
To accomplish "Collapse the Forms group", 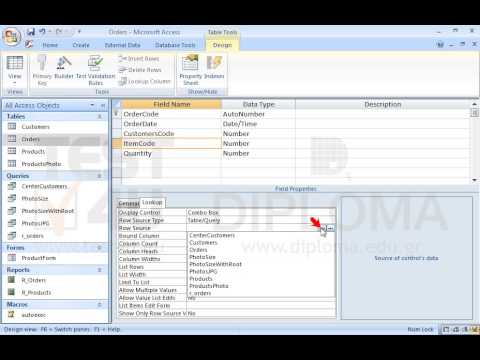I will [99, 248].
